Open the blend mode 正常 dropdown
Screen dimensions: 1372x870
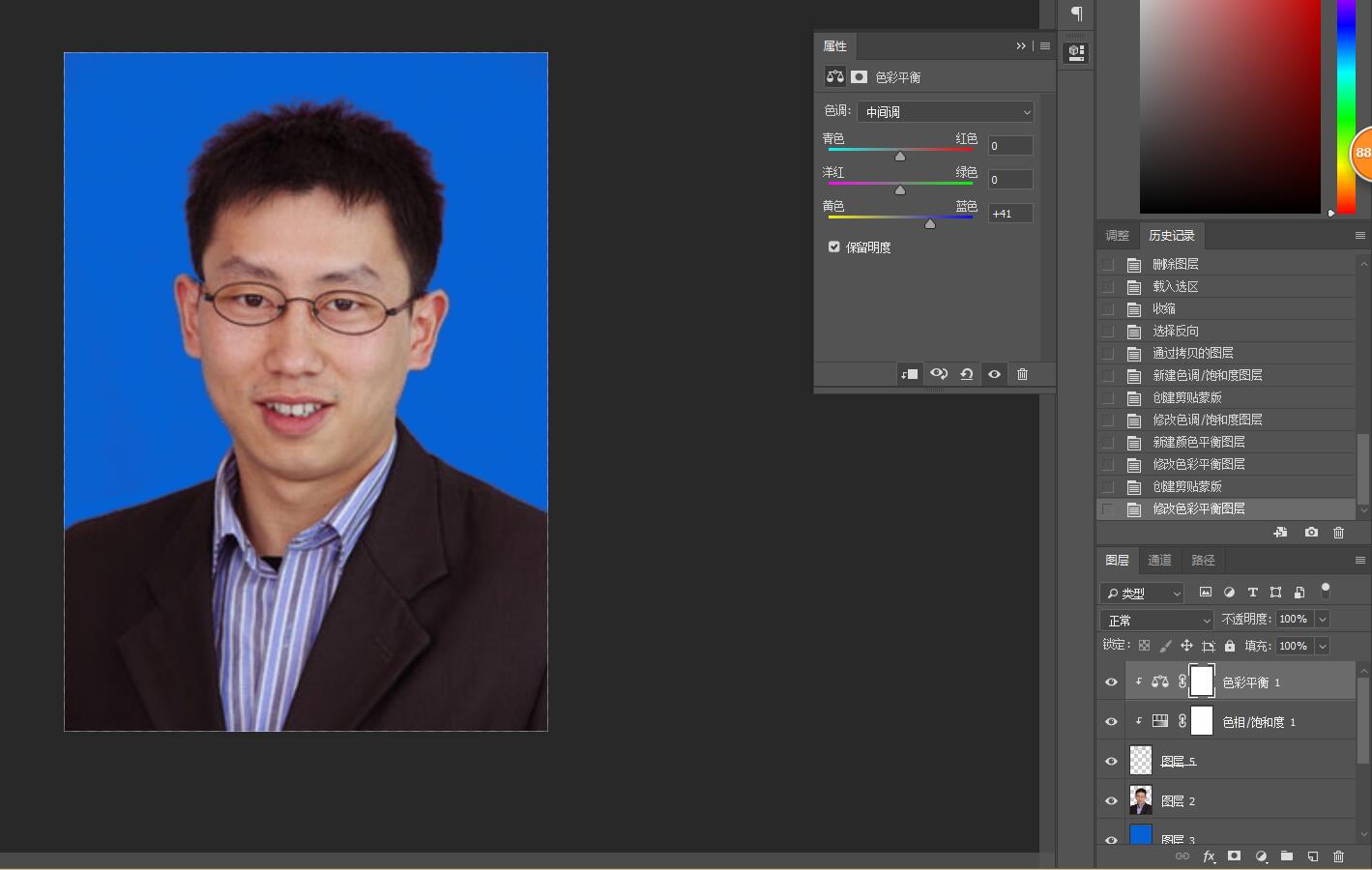(1156, 620)
